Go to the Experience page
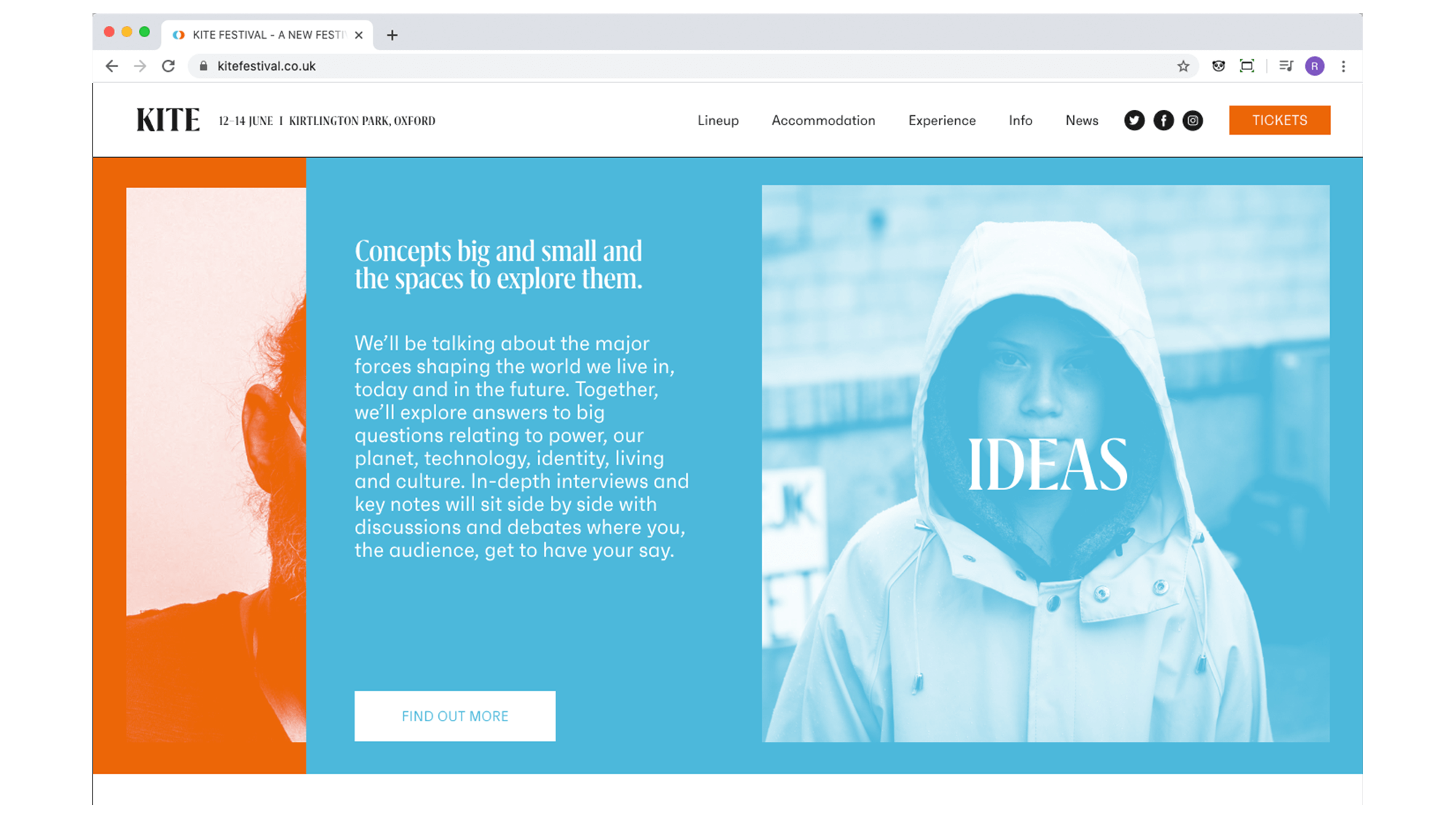 pyautogui.click(x=941, y=120)
